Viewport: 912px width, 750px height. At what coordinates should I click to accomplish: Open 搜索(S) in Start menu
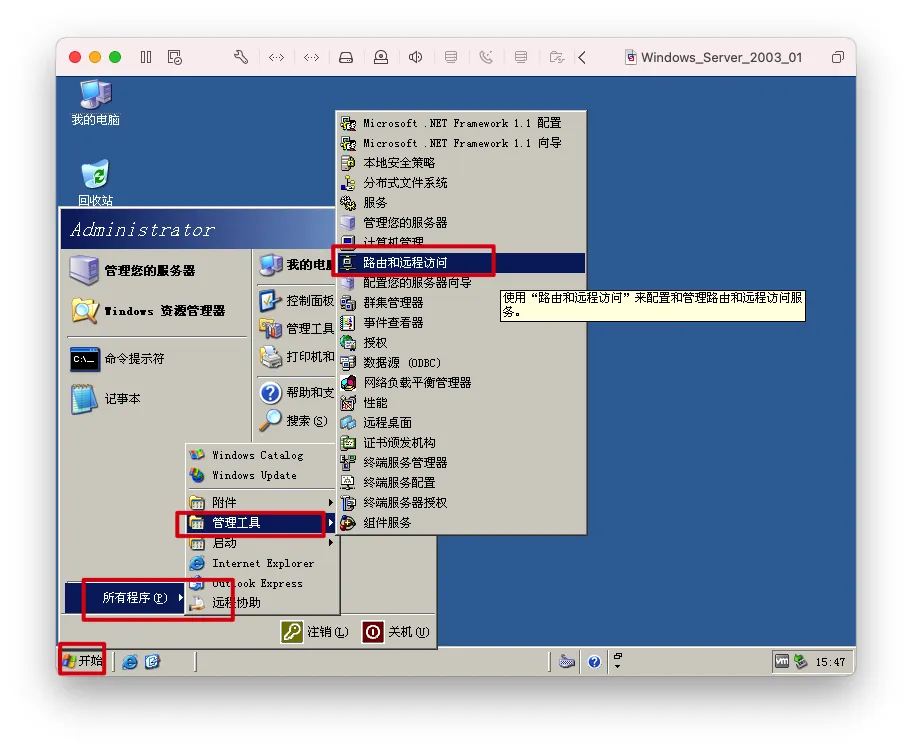point(294,421)
